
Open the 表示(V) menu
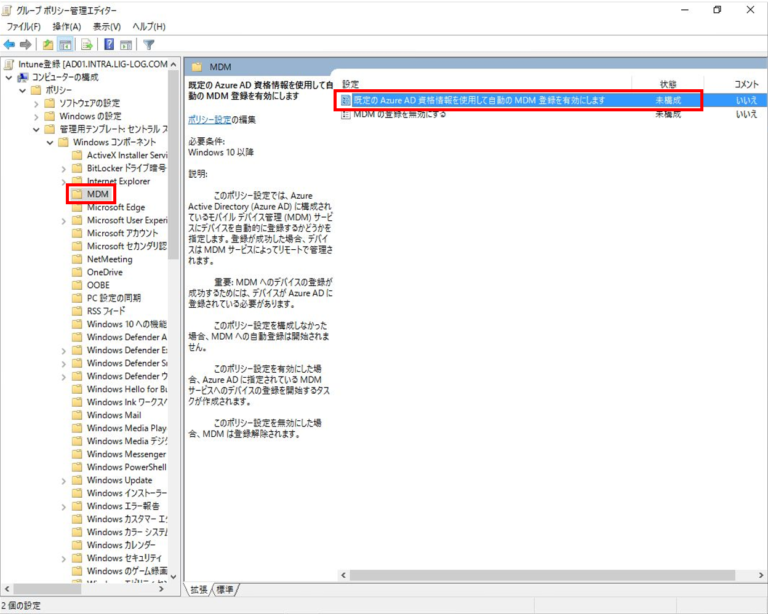[107, 26]
